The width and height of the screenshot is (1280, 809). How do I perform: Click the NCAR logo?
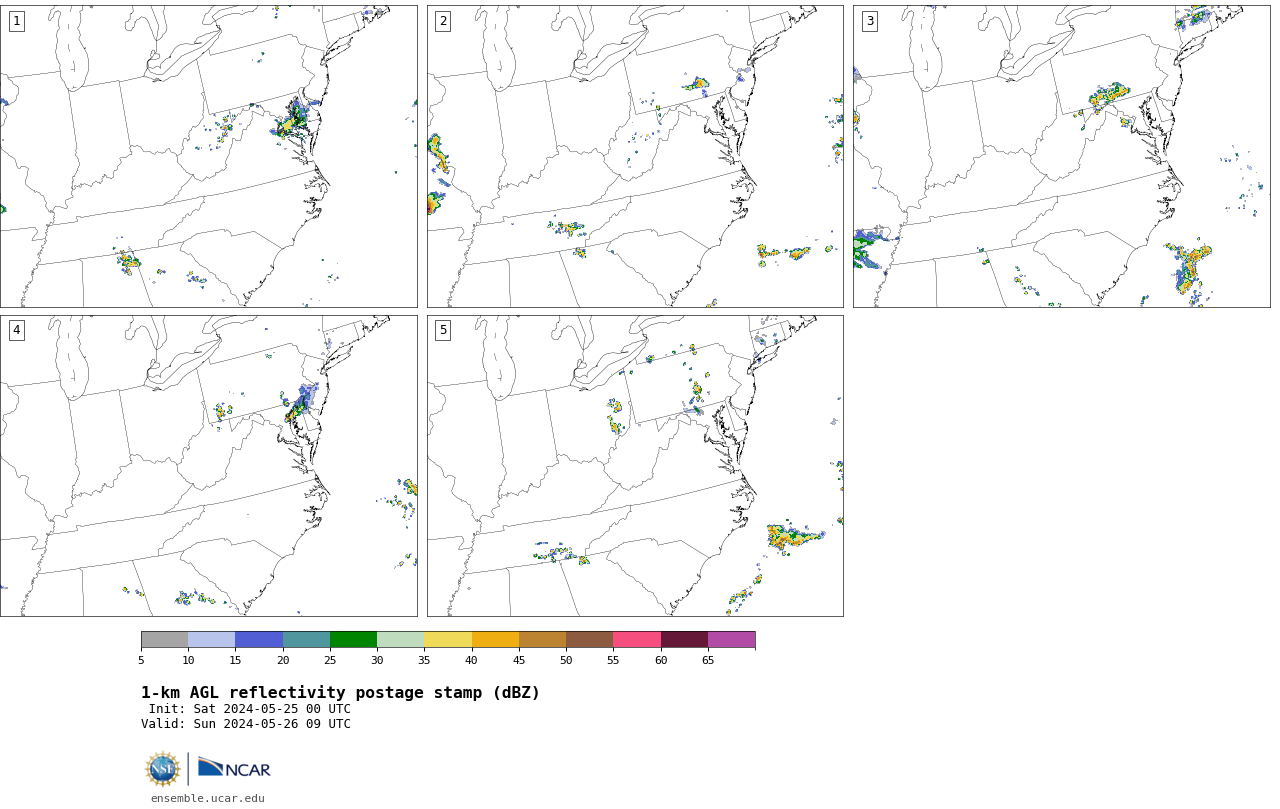pyautogui.click(x=234, y=768)
